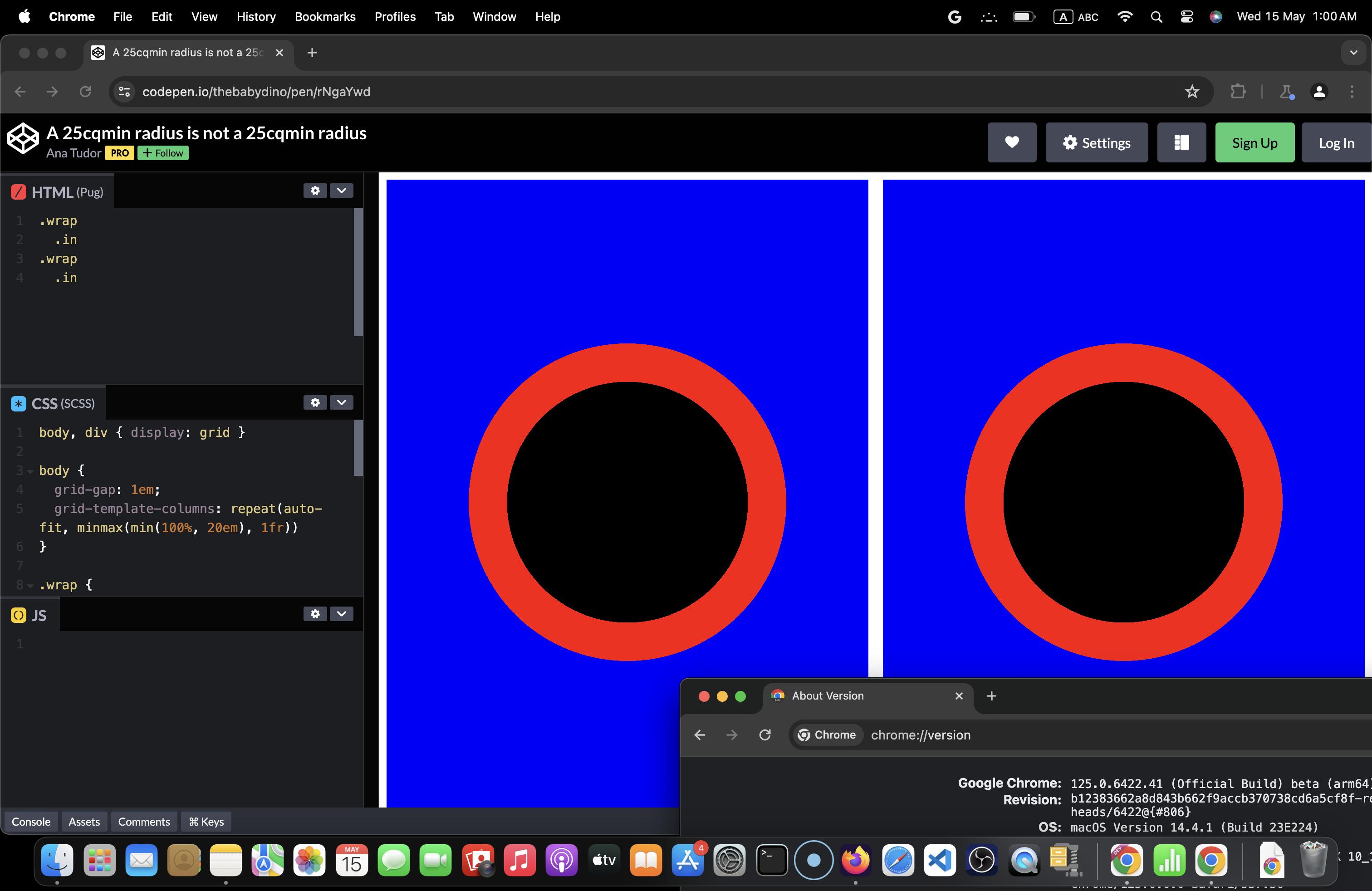
Task: Open Finder from the dock
Action: (x=57, y=860)
